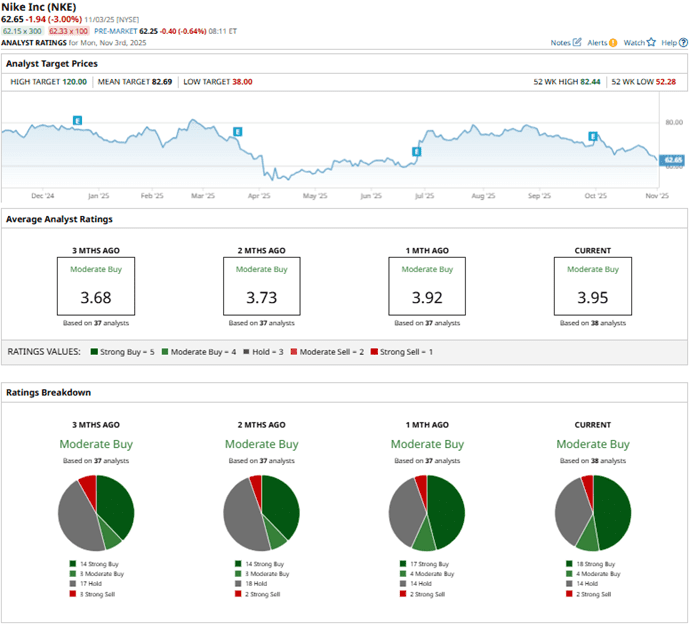Click the Current average rating box 3.95

coord(592,286)
